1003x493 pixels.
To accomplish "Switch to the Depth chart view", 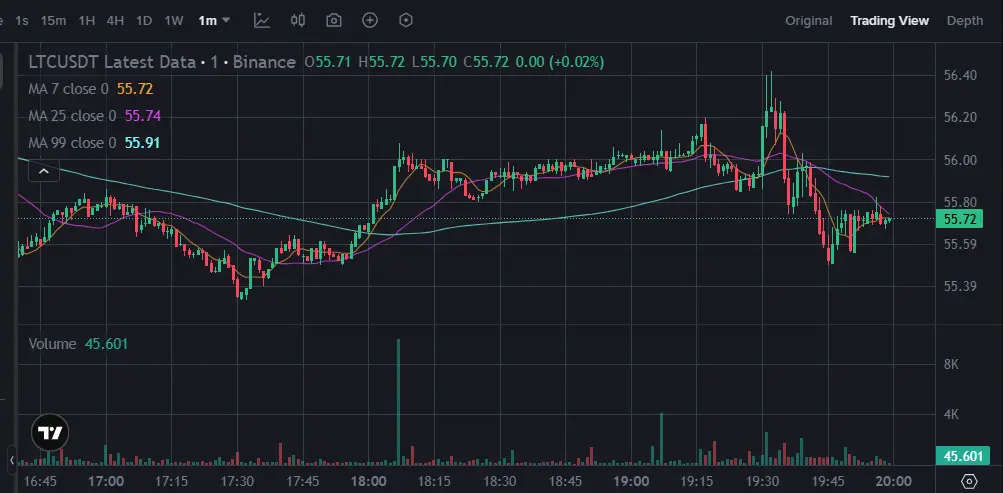I will (965, 20).
